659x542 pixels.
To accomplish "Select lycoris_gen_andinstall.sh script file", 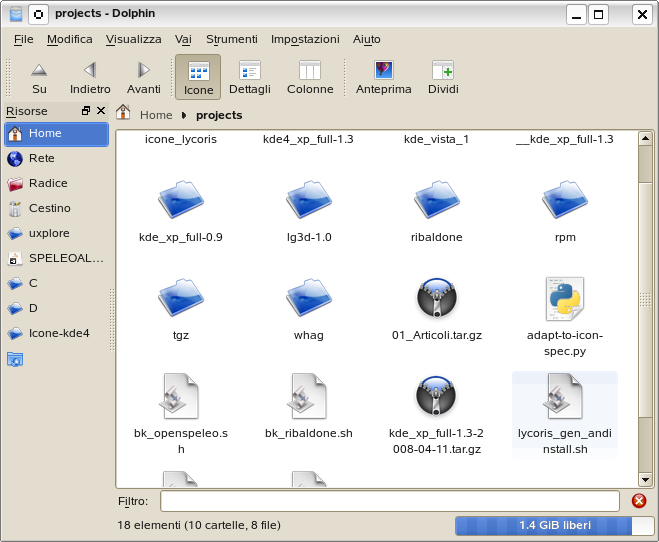I will 565,415.
